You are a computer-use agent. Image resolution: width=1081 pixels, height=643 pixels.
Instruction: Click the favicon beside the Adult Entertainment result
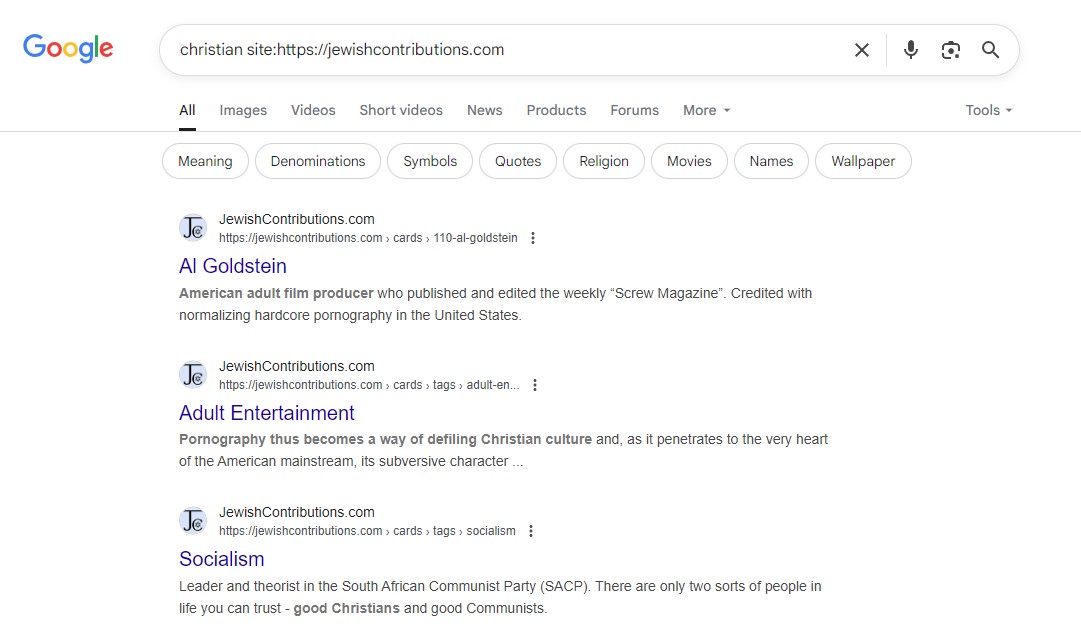193,374
